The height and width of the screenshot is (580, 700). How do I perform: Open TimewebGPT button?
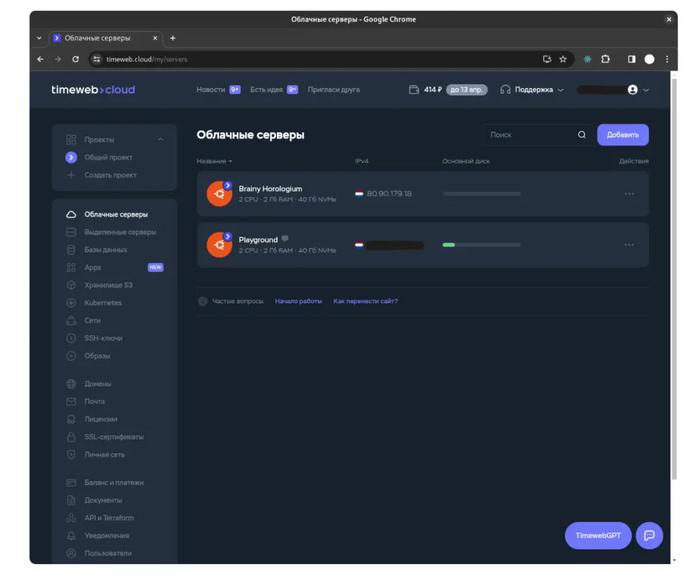coord(598,535)
